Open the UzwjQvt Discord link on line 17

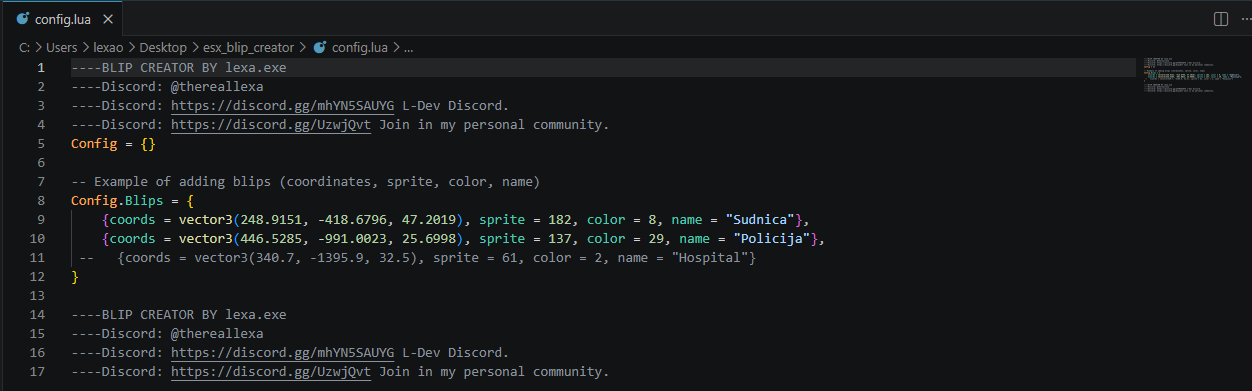pyautogui.click(x=270, y=372)
